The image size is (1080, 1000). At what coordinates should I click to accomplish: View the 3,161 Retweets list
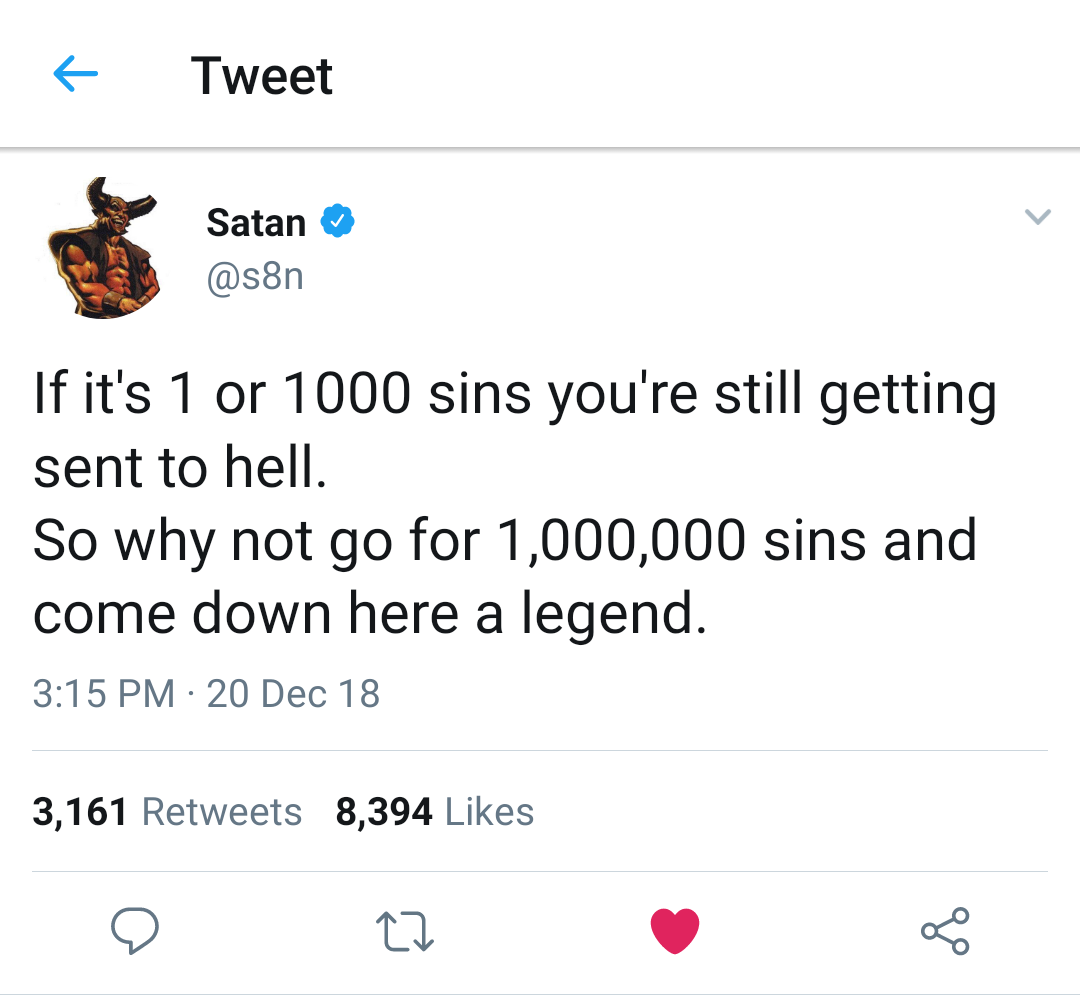point(167,812)
